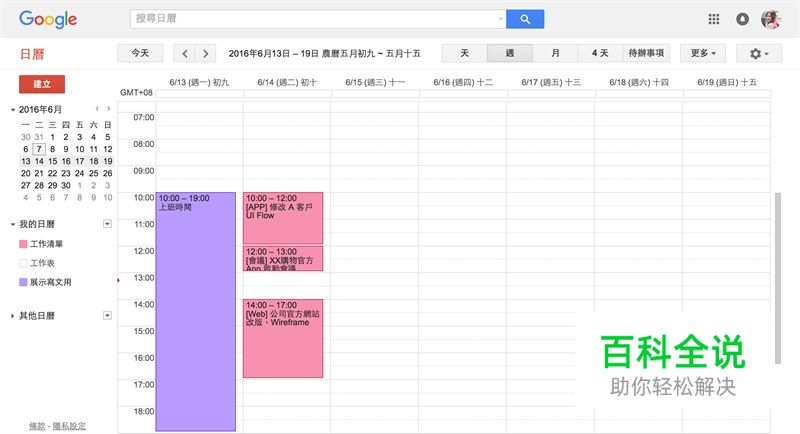Screen dimensions: 800x434
Task: Expand the 其他日曆 section
Action: [x=13, y=316]
